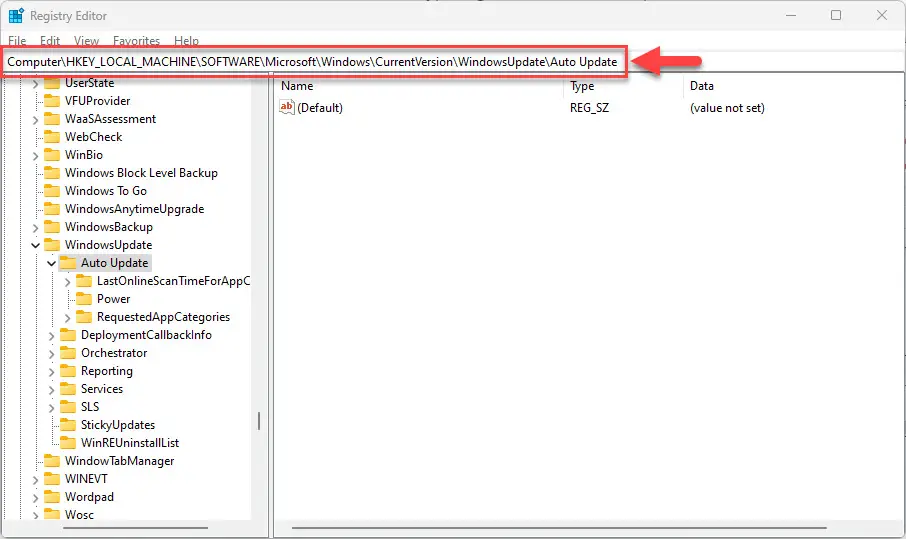The height and width of the screenshot is (539, 906).
Task: Click the UserState folder icon
Action: point(52,83)
